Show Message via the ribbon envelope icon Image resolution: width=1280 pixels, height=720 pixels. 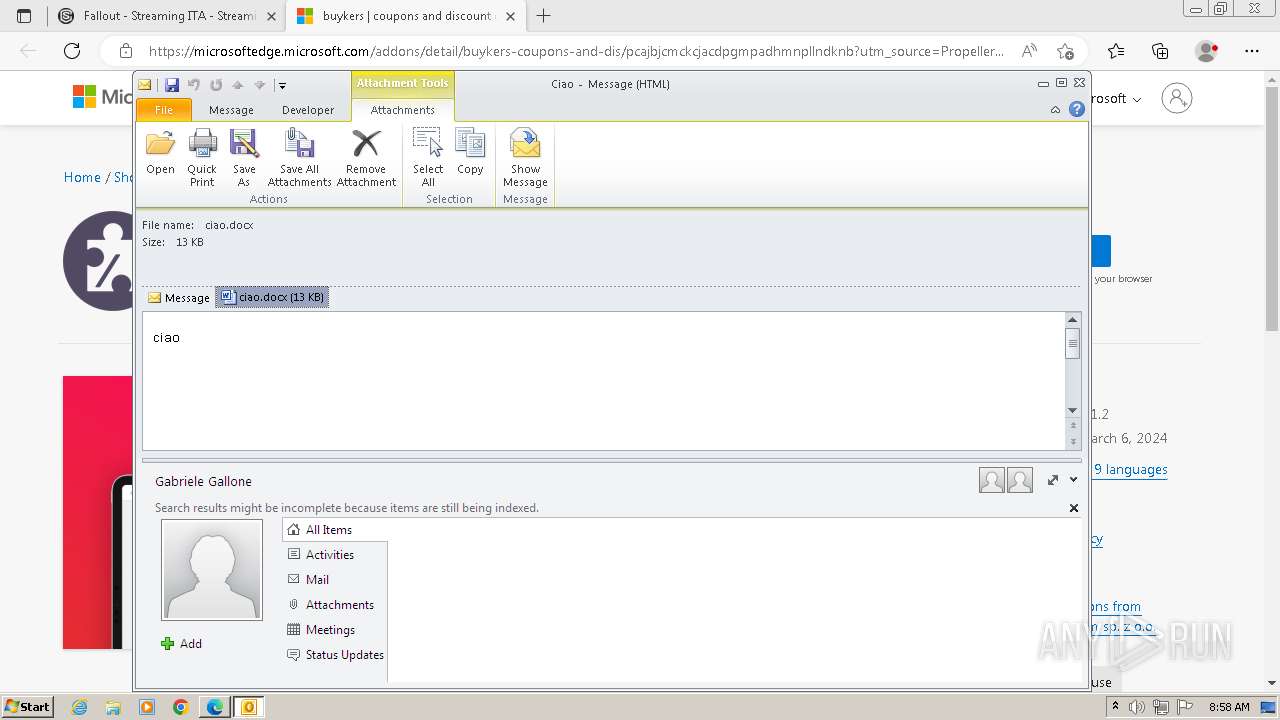pyautogui.click(x=525, y=158)
